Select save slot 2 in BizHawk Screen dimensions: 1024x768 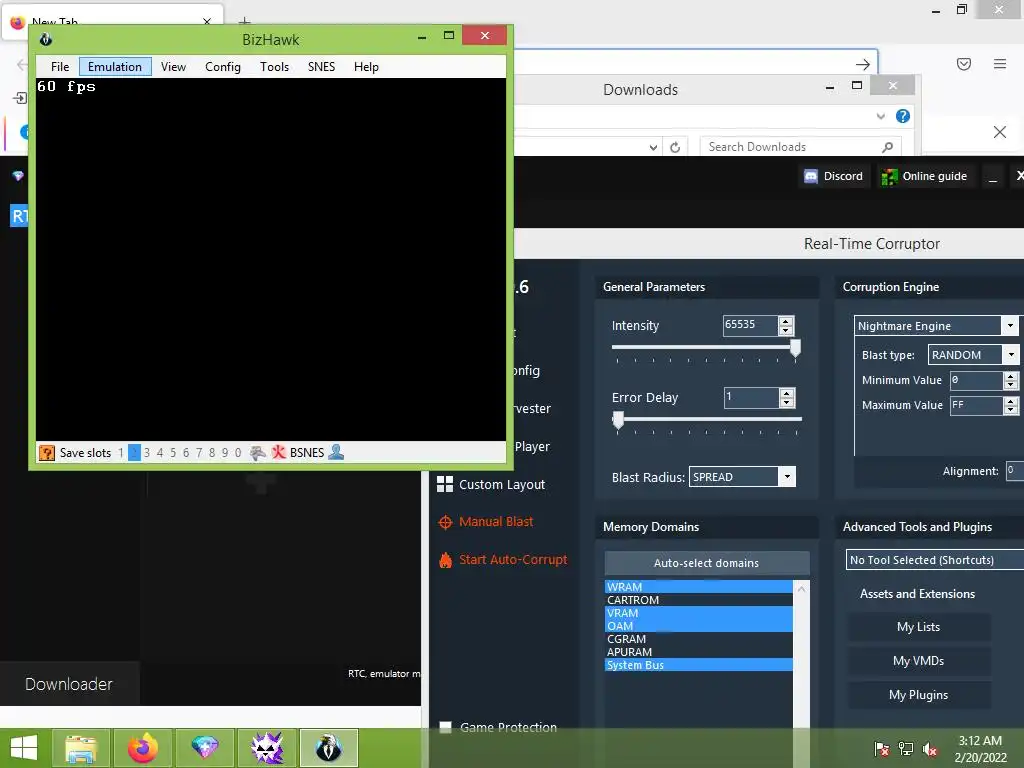pyautogui.click(x=134, y=453)
